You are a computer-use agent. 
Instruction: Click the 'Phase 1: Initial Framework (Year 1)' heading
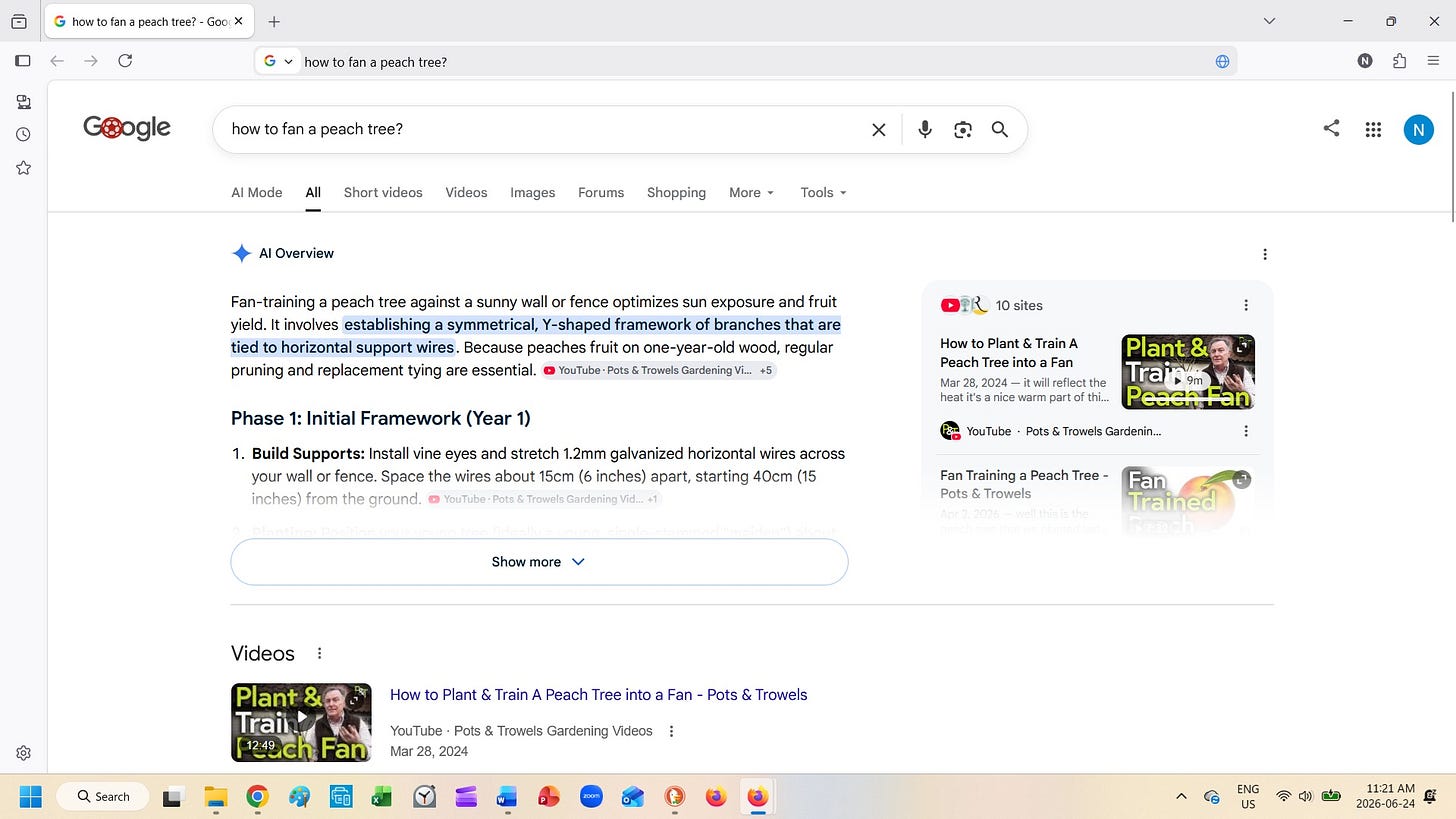point(381,418)
